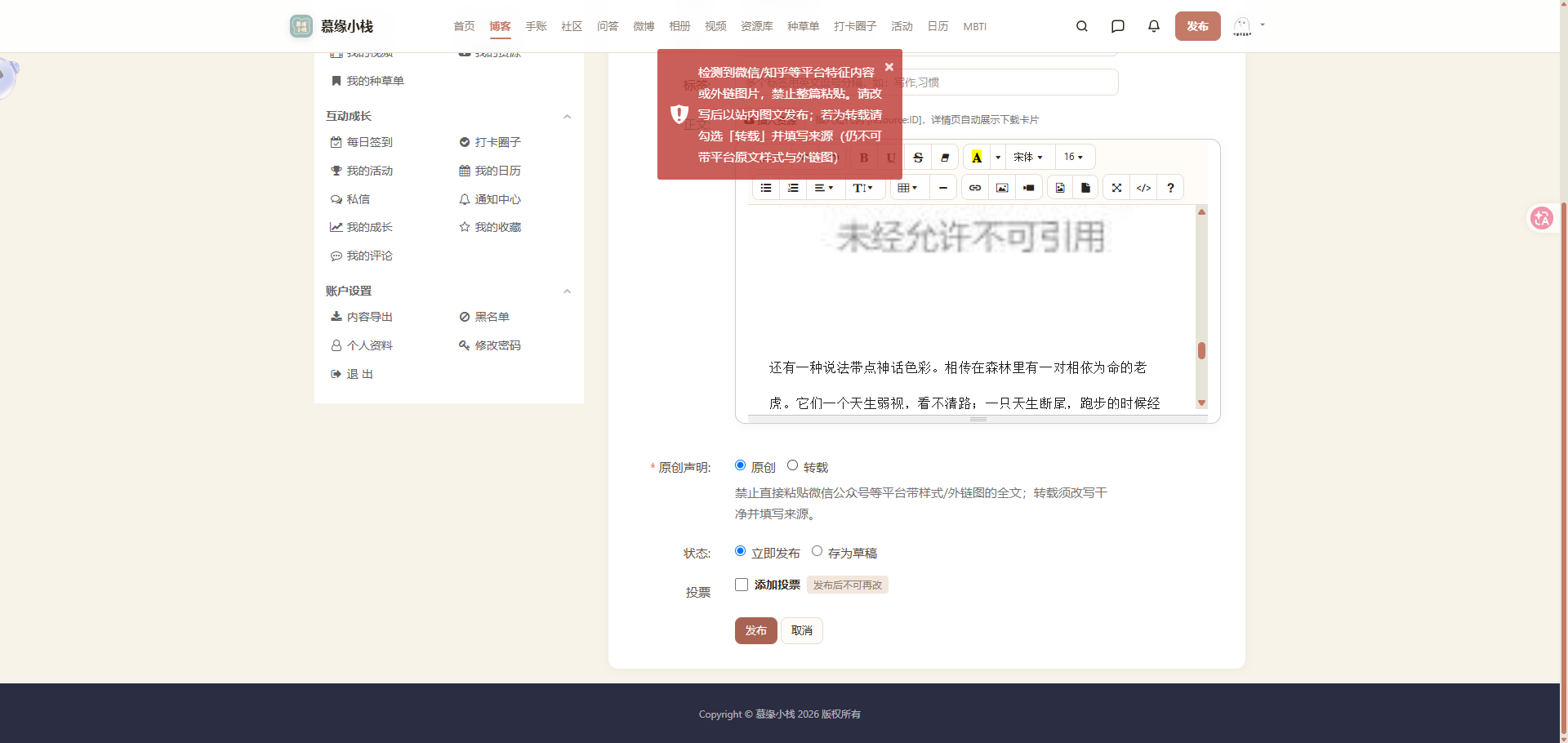1568x743 pixels.
Task: Open the text color dropdown arrow
Action: pyautogui.click(x=998, y=158)
